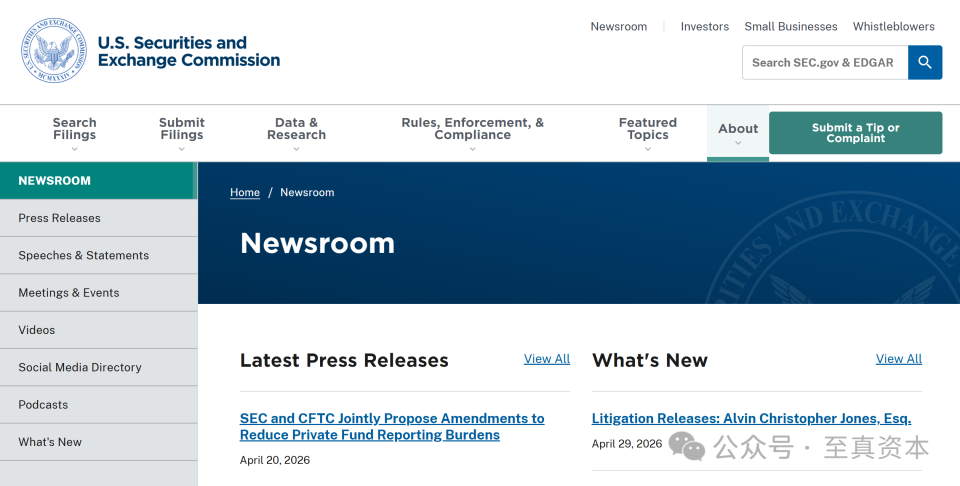Select the NEWSROOM sidebar header
This screenshot has width=960, height=486.
coord(98,181)
